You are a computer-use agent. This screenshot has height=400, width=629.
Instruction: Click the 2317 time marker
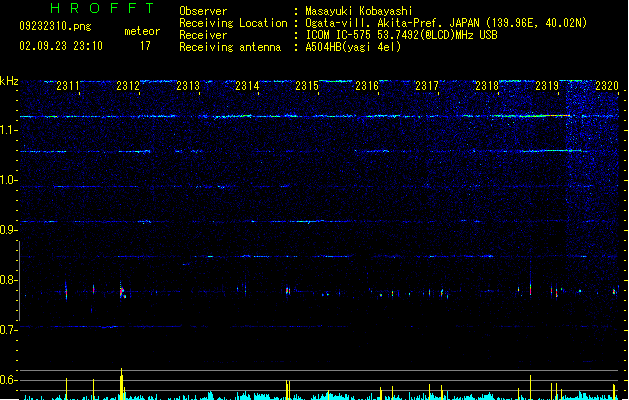pyautogui.click(x=427, y=86)
